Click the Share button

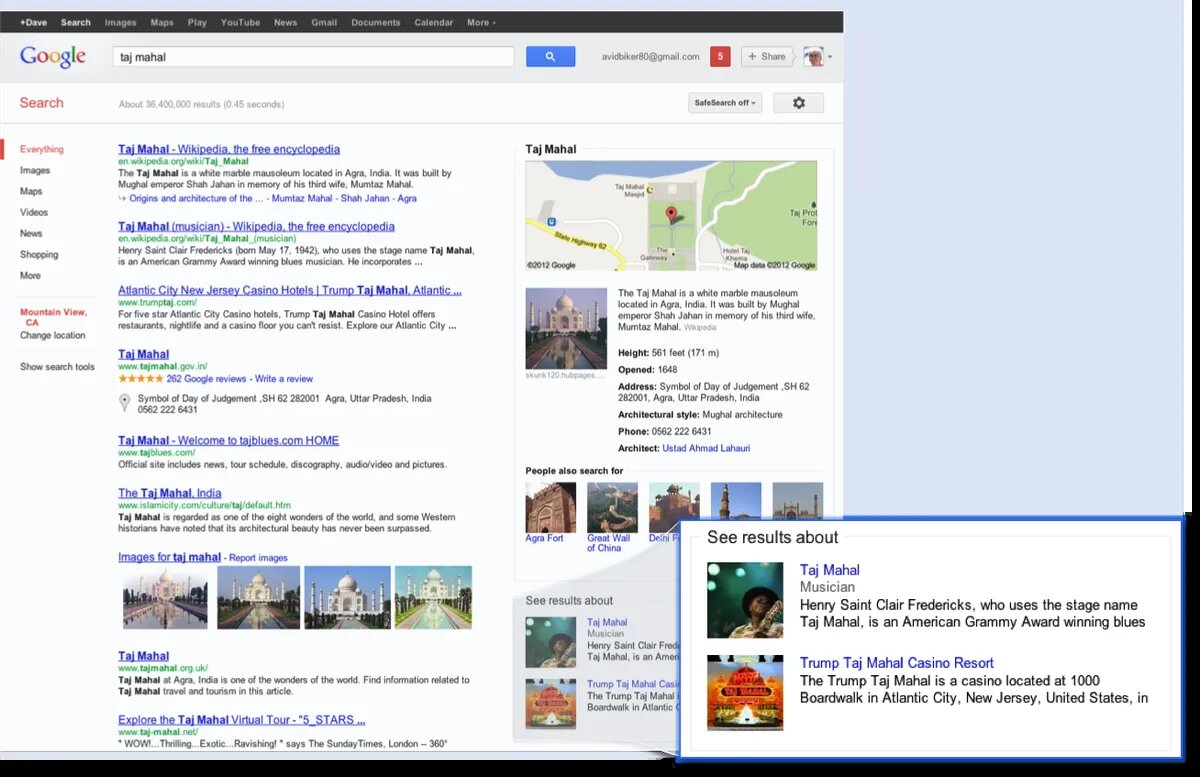pyautogui.click(x=767, y=57)
